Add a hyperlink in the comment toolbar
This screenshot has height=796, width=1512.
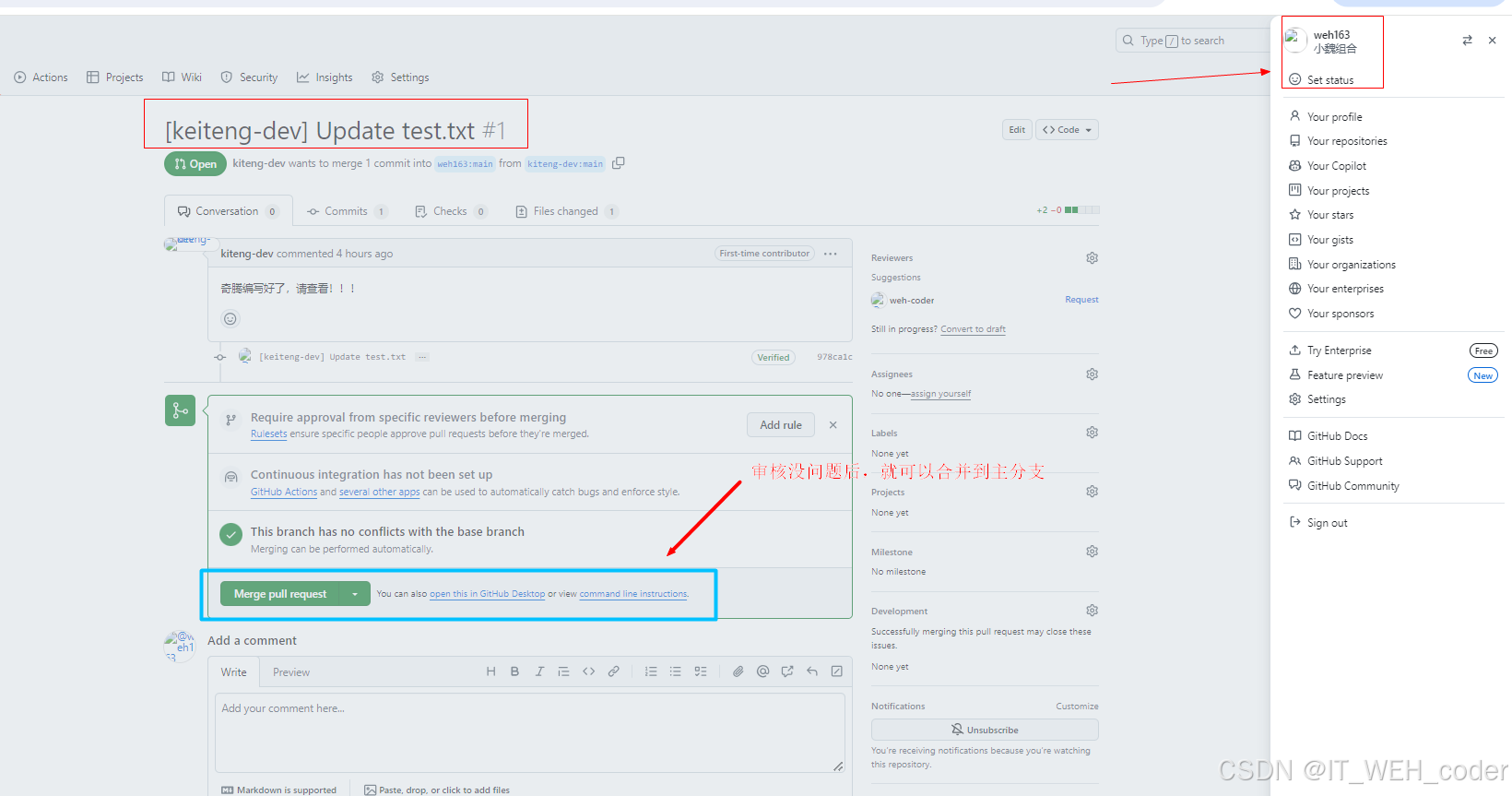point(613,671)
